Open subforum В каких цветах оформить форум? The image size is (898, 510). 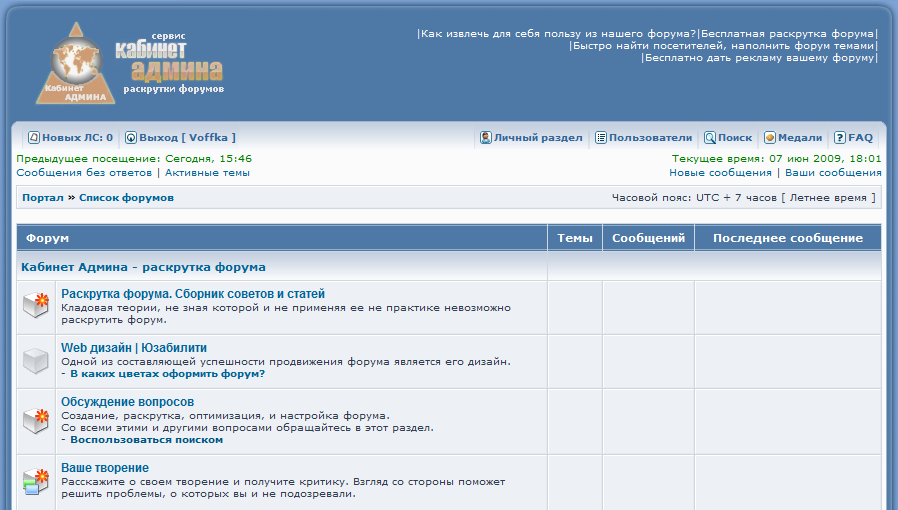167,374
